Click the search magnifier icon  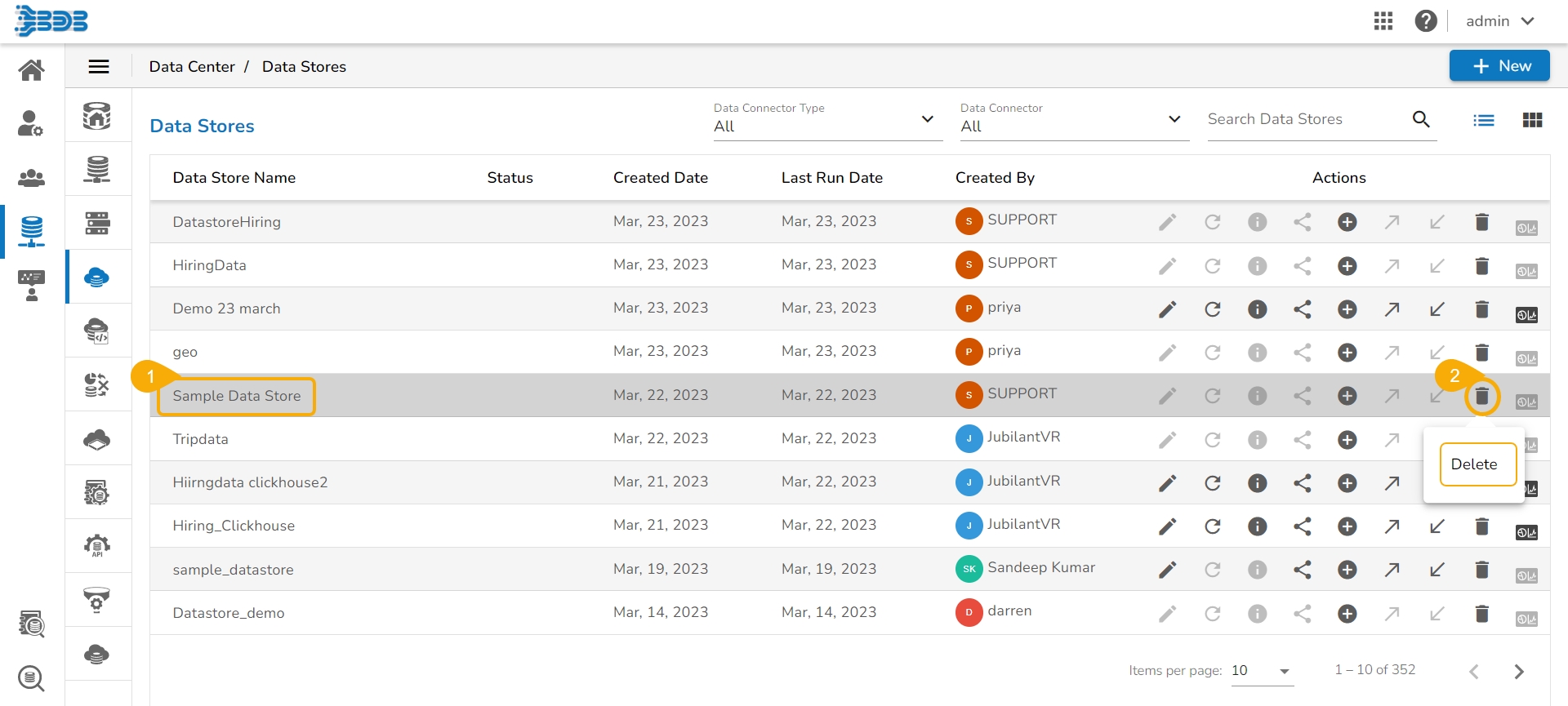[1421, 119]
